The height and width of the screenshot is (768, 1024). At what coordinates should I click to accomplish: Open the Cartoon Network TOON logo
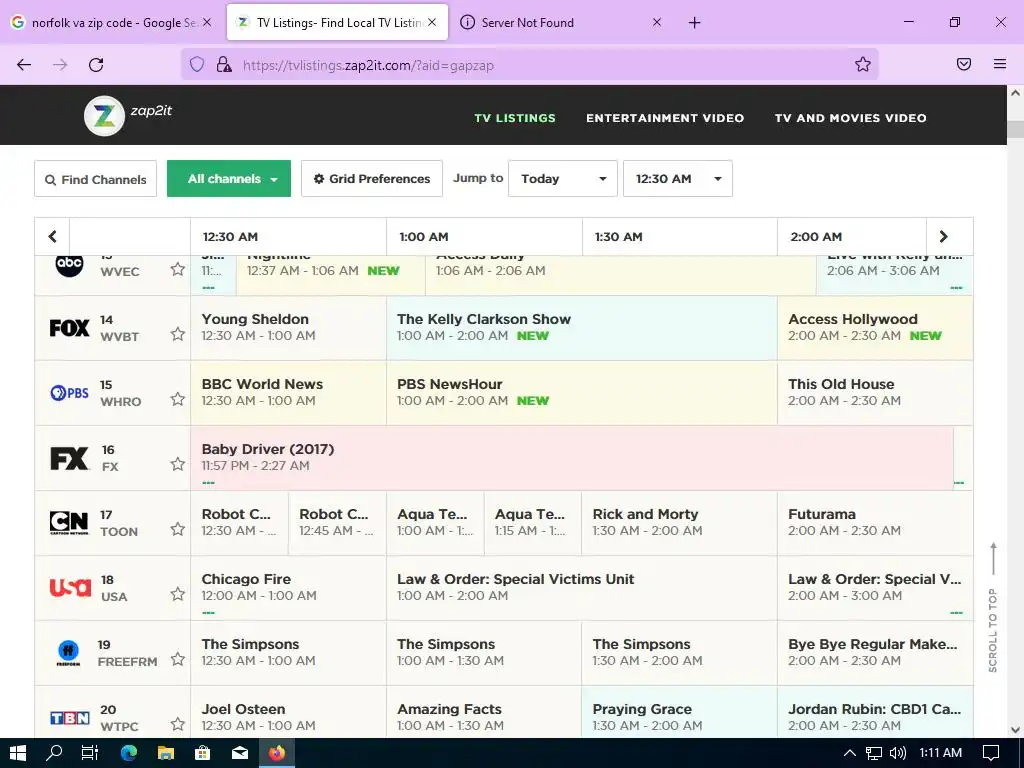click(69, 522)
